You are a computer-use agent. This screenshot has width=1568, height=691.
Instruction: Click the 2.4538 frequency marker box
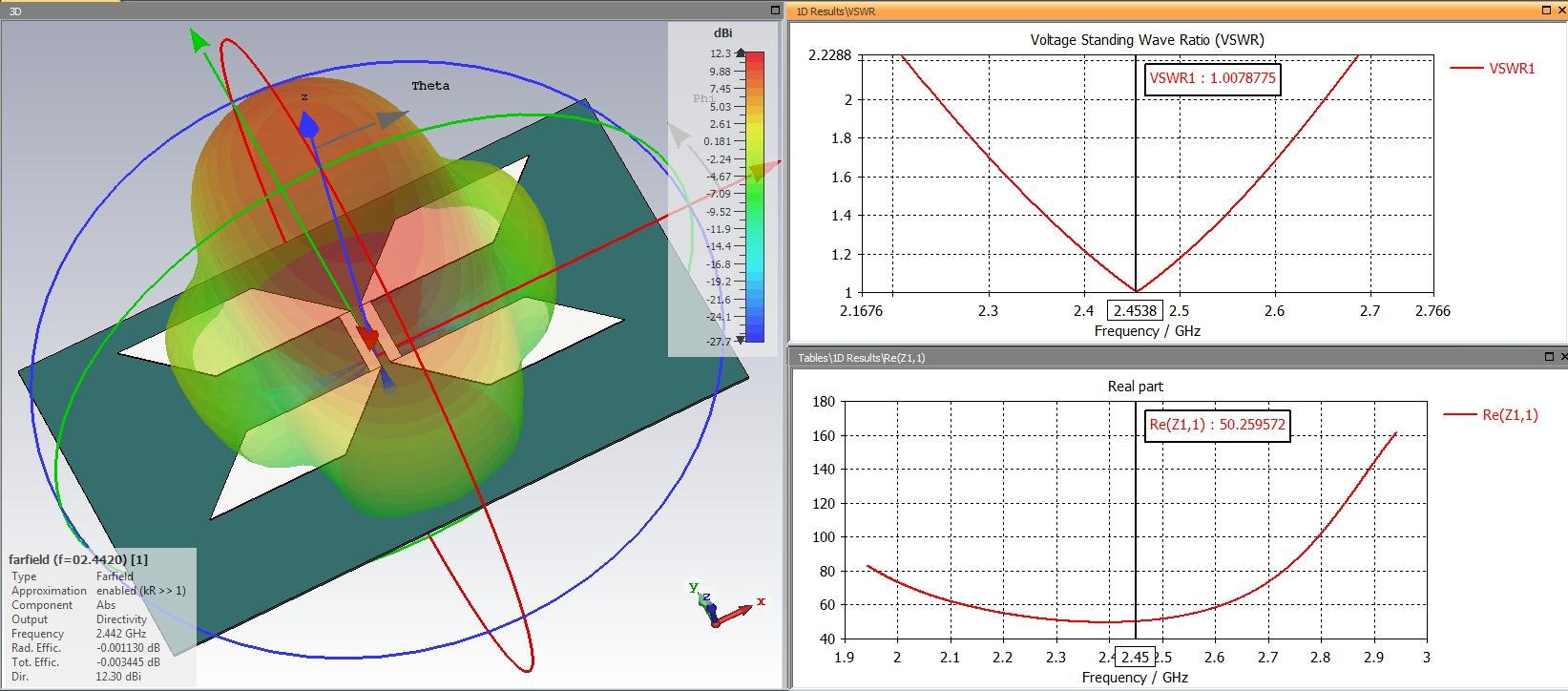click(x=1135, y=310)
